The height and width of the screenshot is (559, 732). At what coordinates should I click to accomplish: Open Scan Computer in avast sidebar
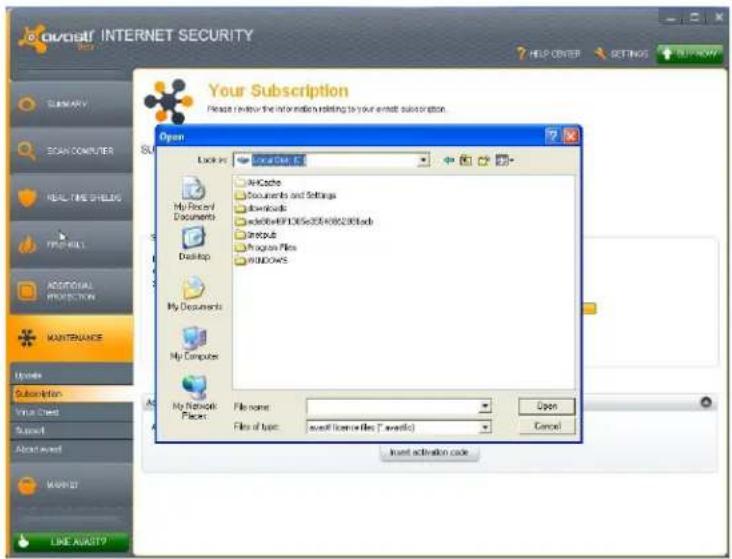pos(71,150)
